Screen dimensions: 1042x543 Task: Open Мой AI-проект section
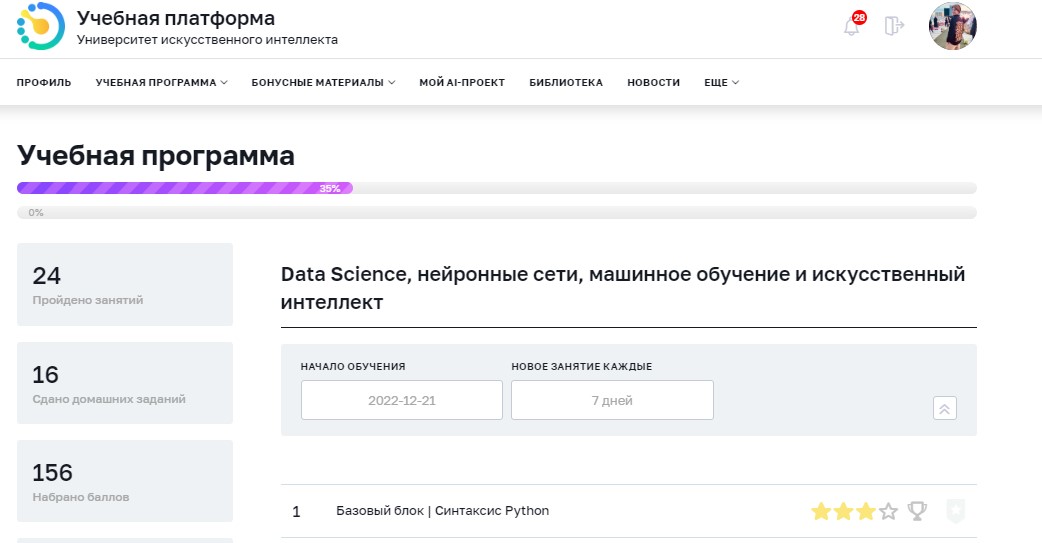(x=462, y=83)
